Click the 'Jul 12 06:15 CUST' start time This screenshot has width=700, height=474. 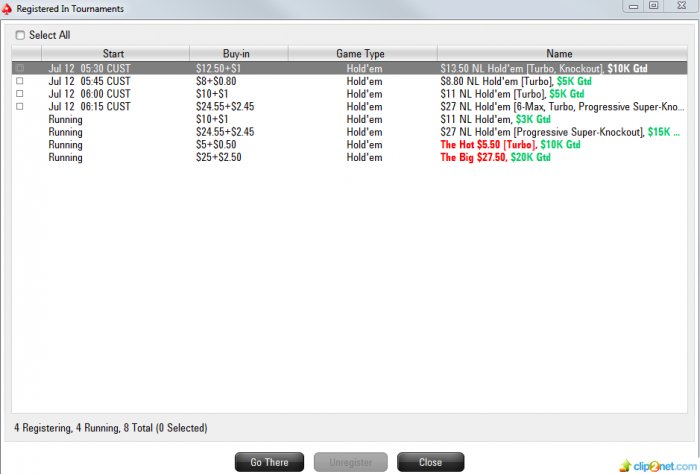(89, 107)
